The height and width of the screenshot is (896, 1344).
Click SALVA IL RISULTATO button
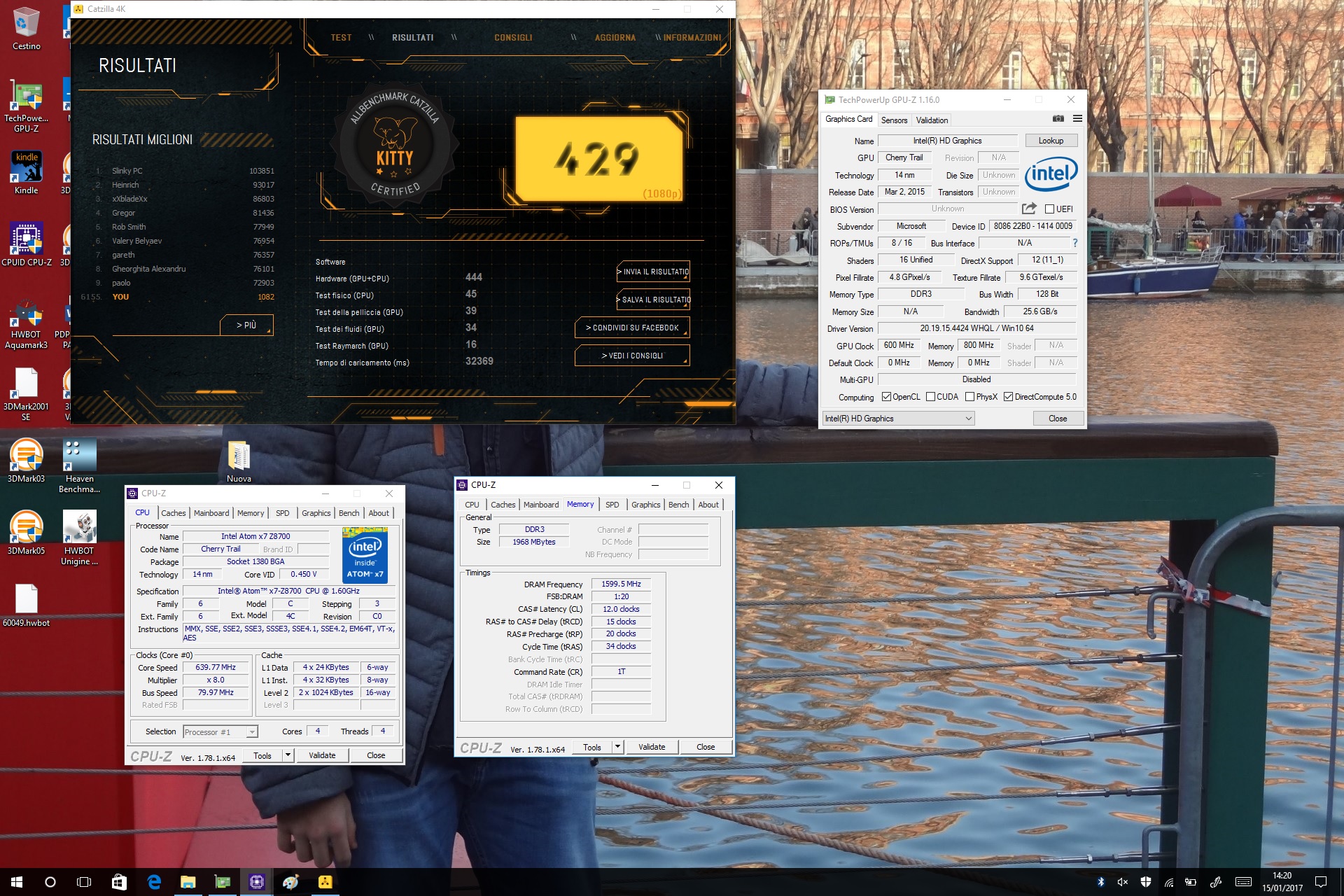click(653, 300)
